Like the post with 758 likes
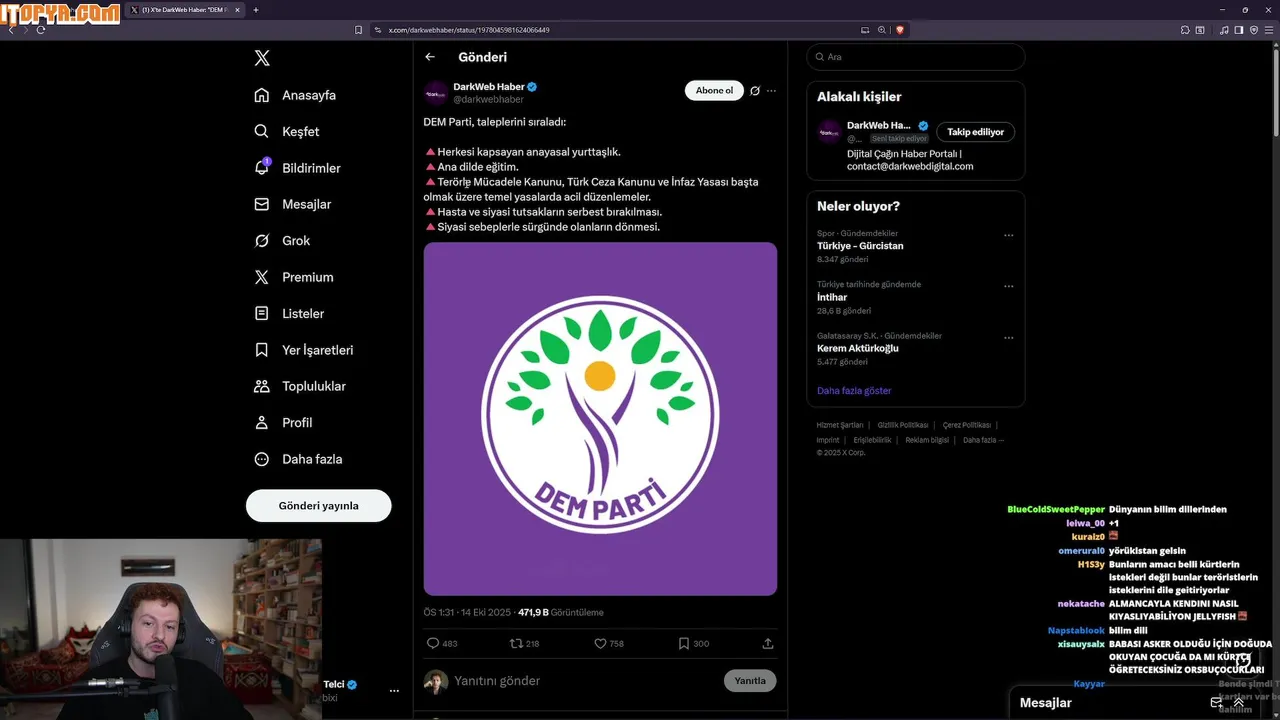 pyautogui.click(x=600, y=643)
